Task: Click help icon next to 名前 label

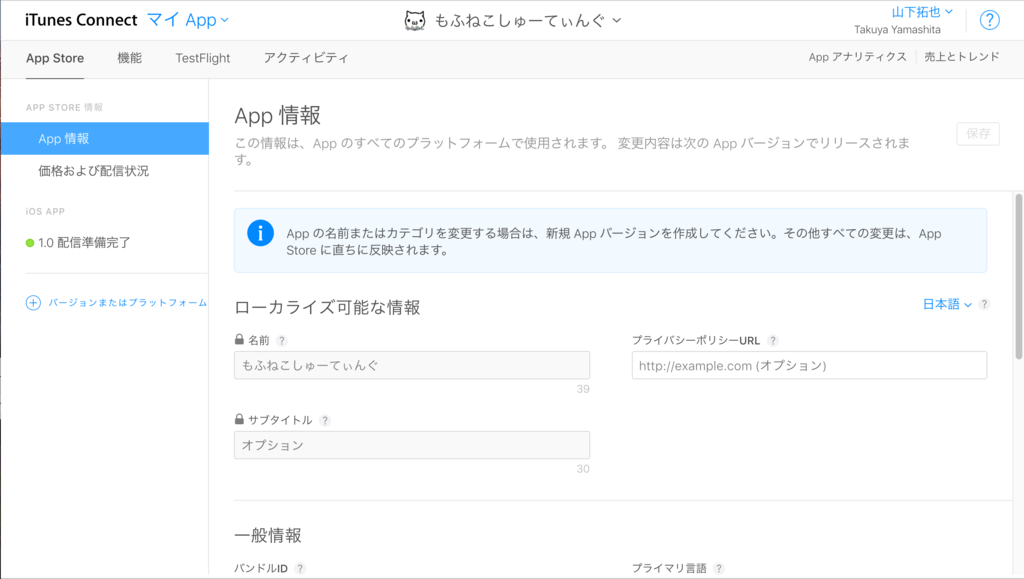Action: point(281,340)
